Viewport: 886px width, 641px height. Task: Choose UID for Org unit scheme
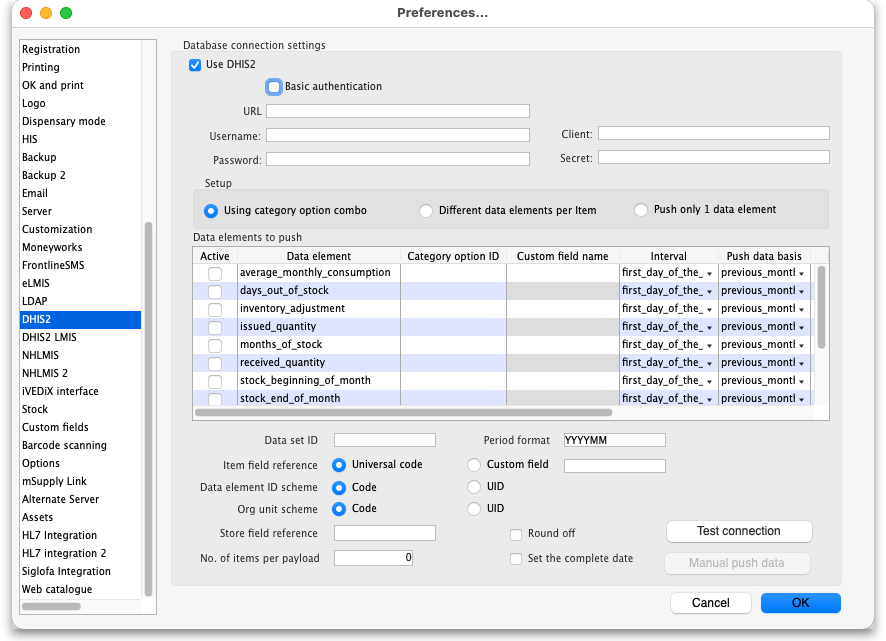point(474,509)
